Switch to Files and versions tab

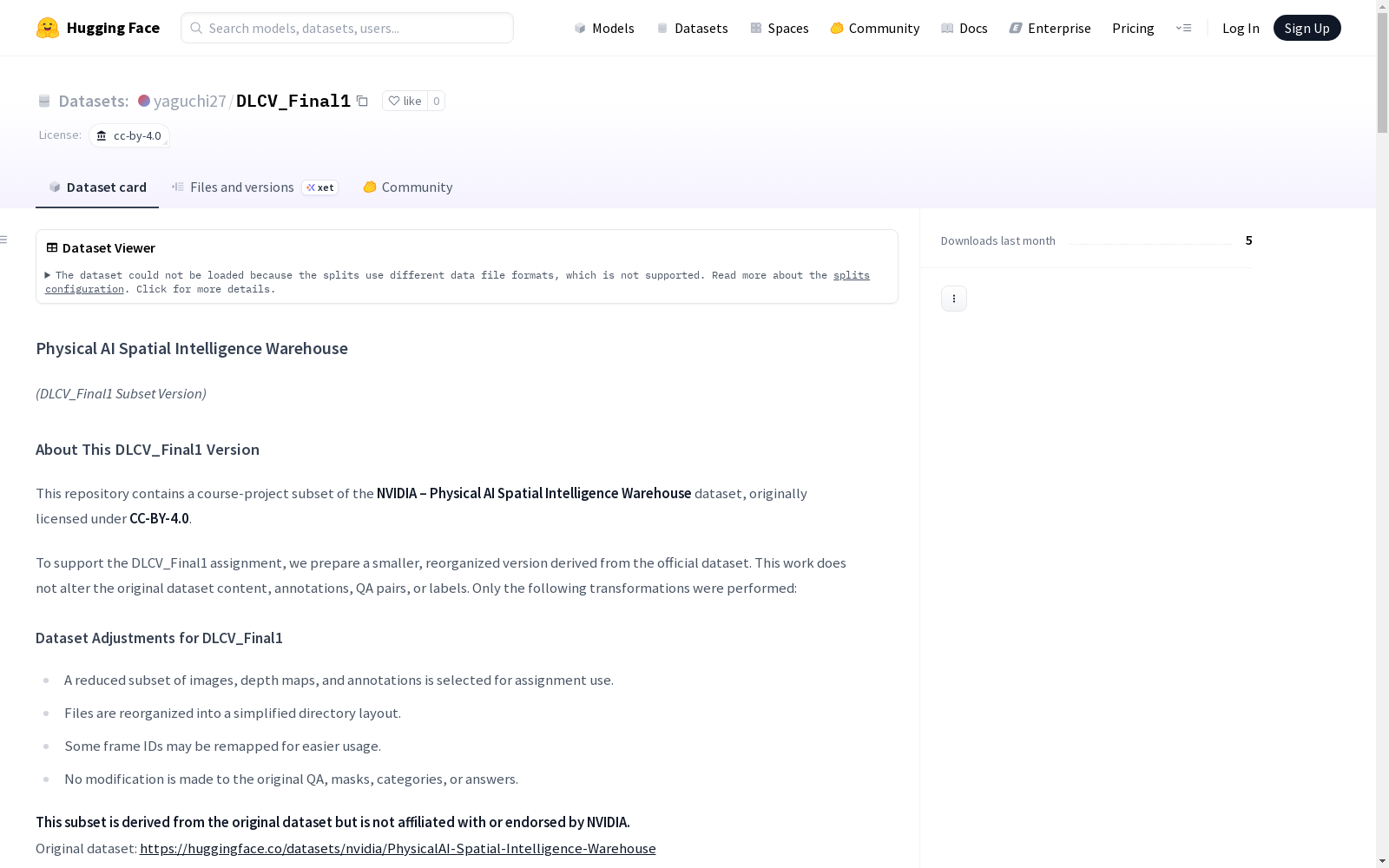point(255,187)
